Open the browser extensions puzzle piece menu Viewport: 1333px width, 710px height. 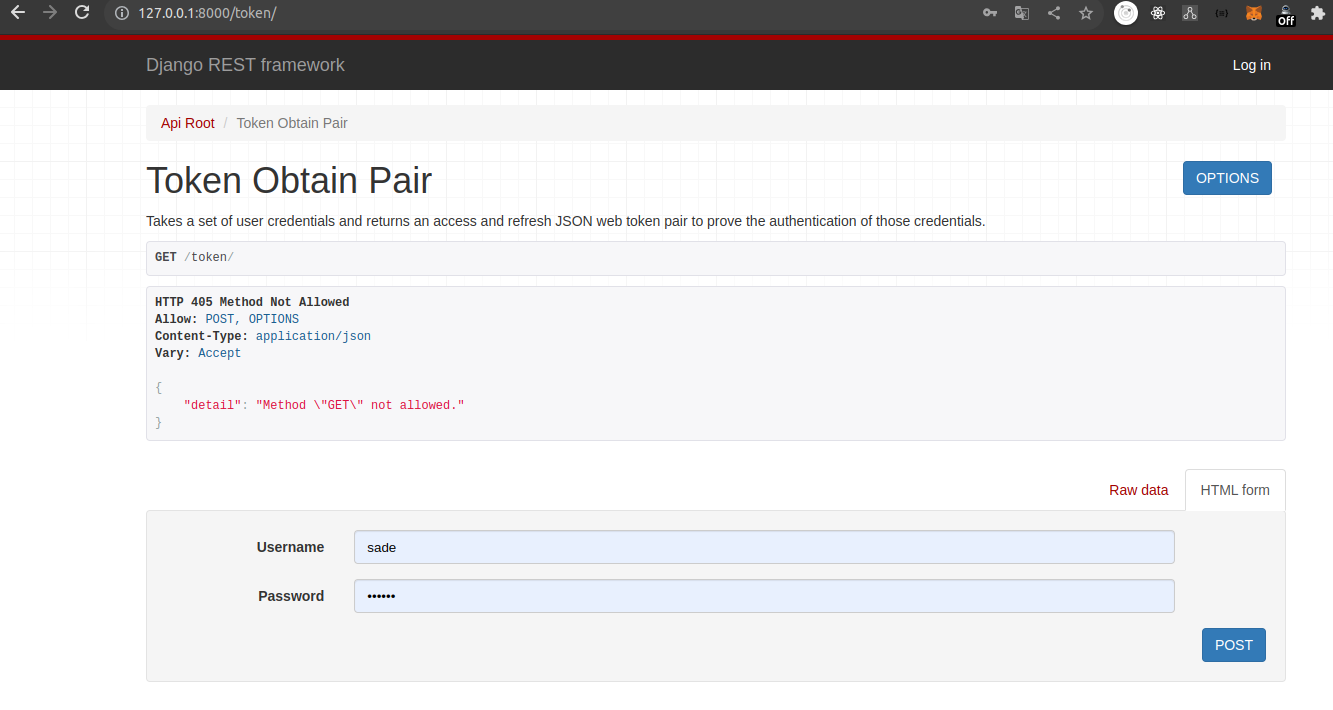1317,13
